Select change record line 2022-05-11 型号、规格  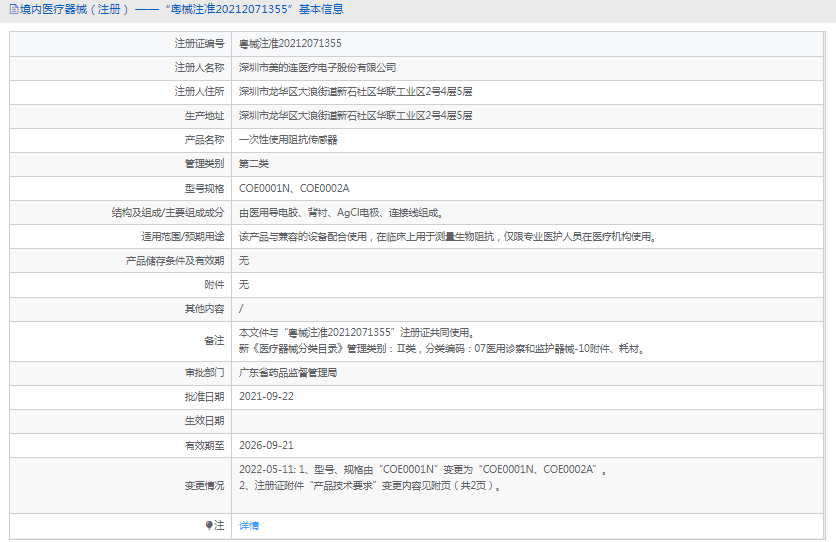pos(423,470)
